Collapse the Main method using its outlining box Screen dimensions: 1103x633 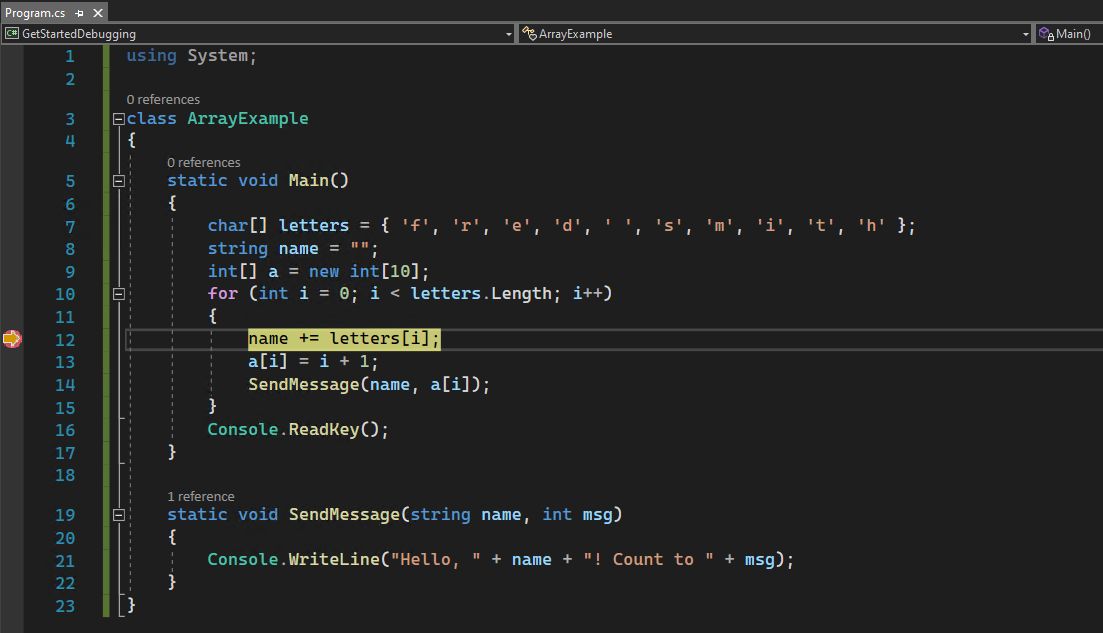pyautogui.click(x=118, y=179)
